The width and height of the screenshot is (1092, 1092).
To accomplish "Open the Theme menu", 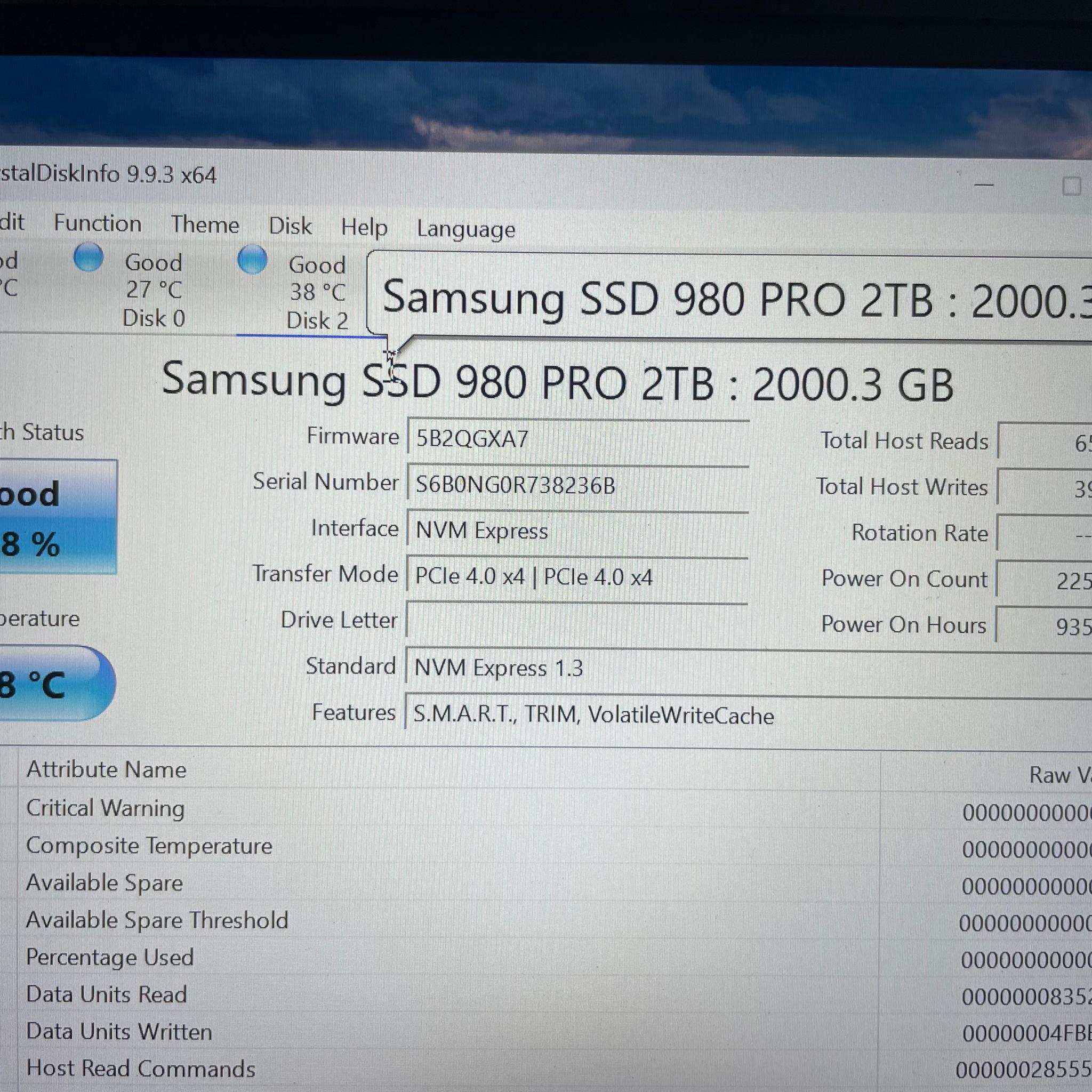I will pos(205,224).
